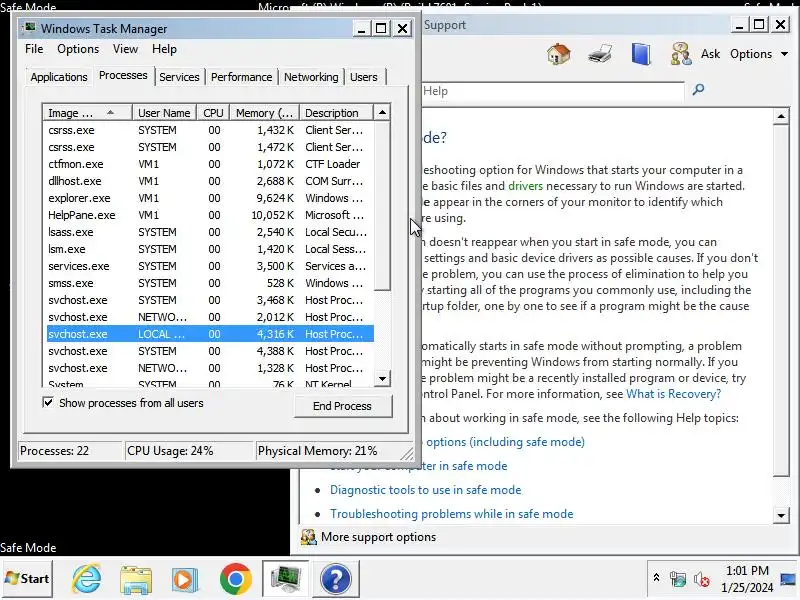
Task: Select explorer.exe process row
Action: click(x=210, y=198)
